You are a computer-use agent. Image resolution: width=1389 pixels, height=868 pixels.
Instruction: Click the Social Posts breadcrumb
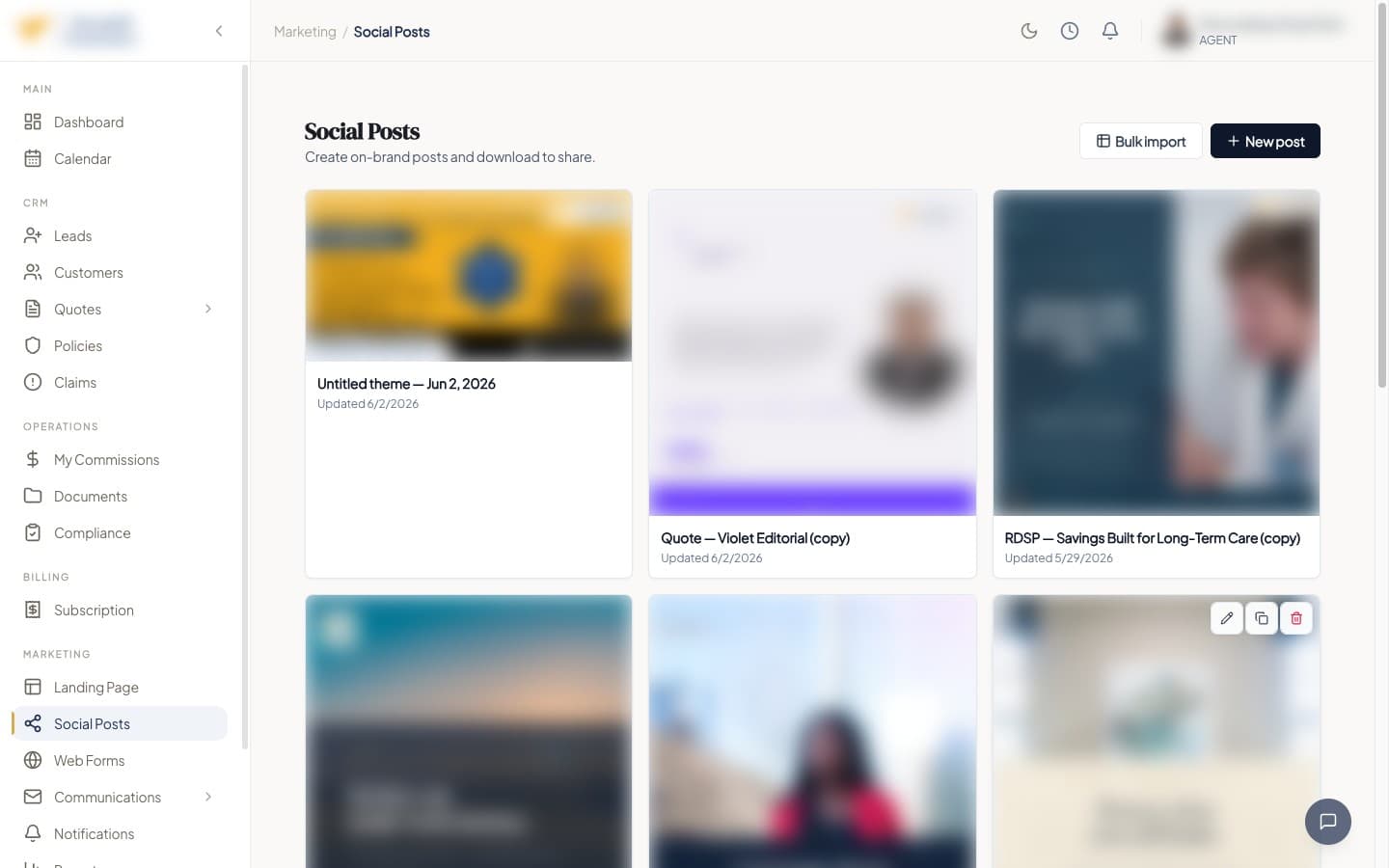(392, 32)
